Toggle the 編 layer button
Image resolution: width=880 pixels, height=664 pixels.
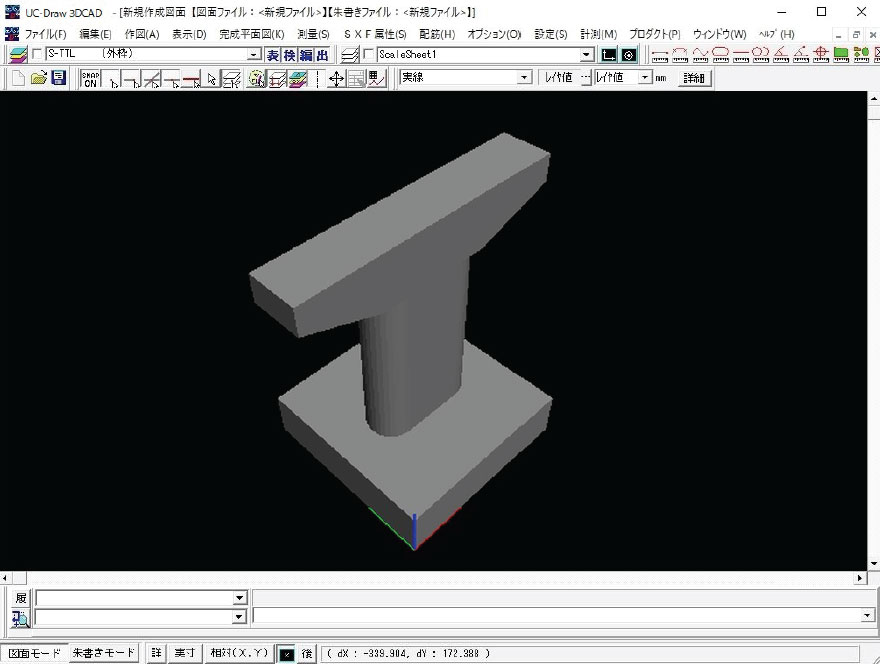[x=306, y=55]
